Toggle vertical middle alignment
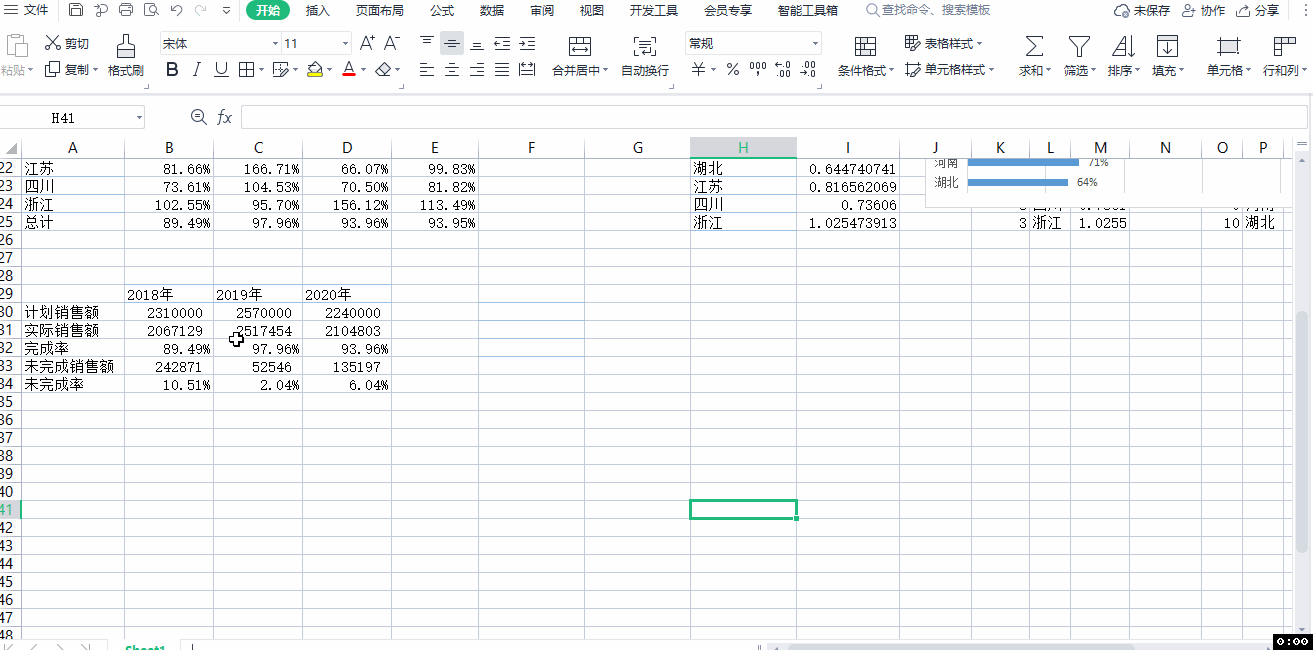This screenshot has width=1313, height=650. [x=452, y=44]
